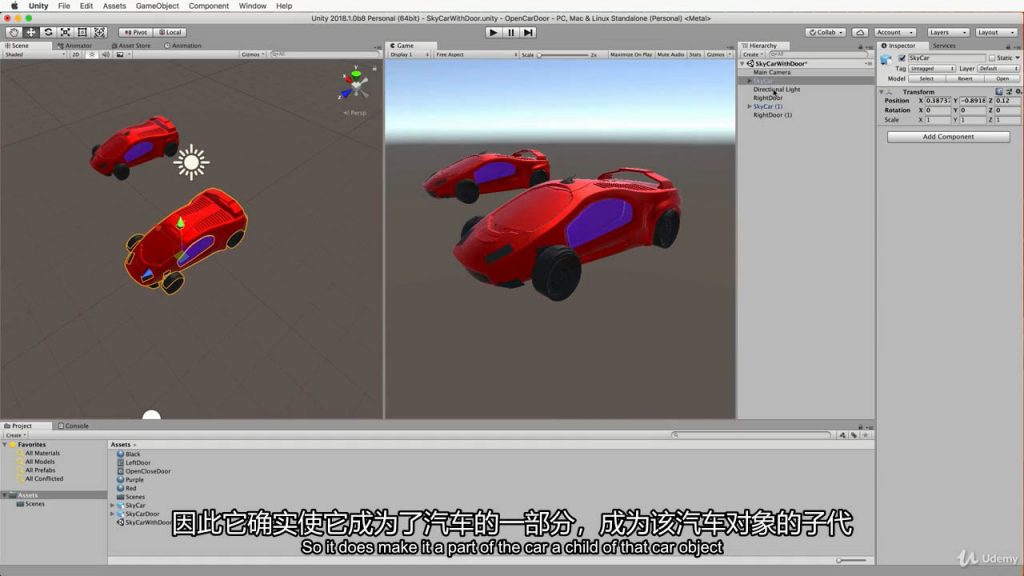Open the Layout dropdown
The height and width of the screenshot is (576, 1024).
click(x=996, y=32)
